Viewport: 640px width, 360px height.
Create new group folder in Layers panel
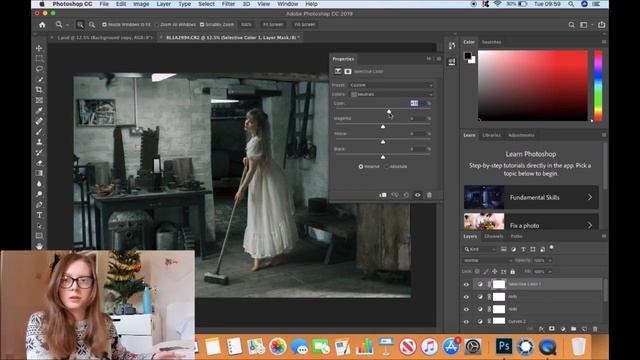(x=573, y=329)
